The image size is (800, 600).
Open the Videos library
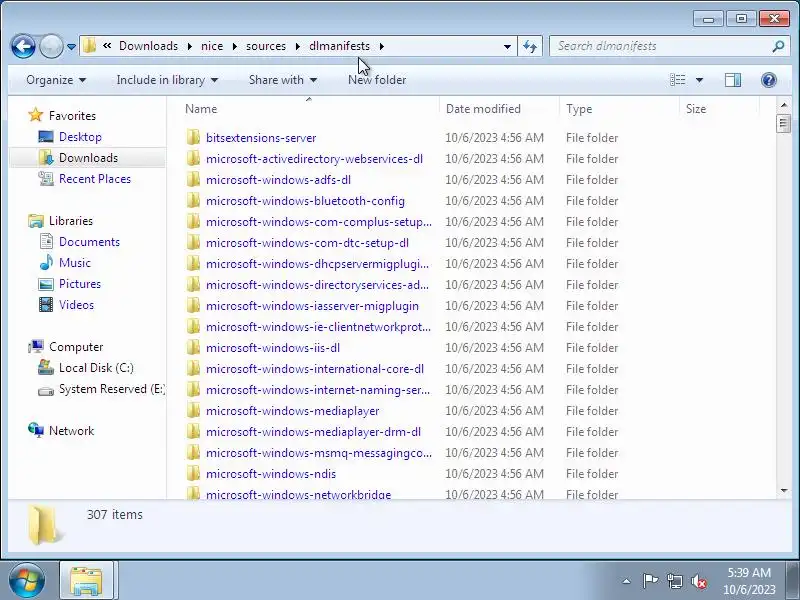click(76, 305)
